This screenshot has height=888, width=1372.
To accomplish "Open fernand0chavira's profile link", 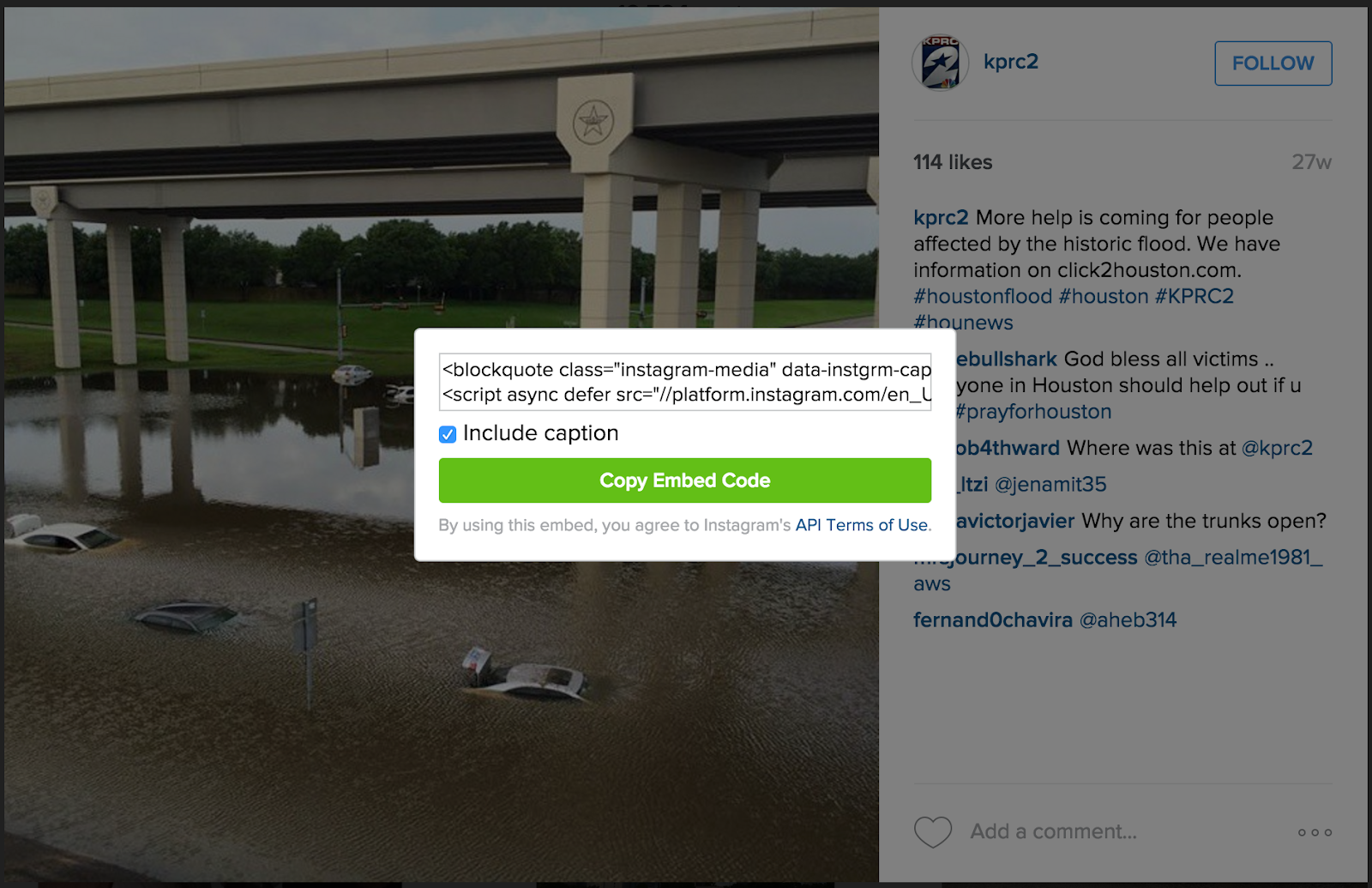I will [x=993, y=619].
